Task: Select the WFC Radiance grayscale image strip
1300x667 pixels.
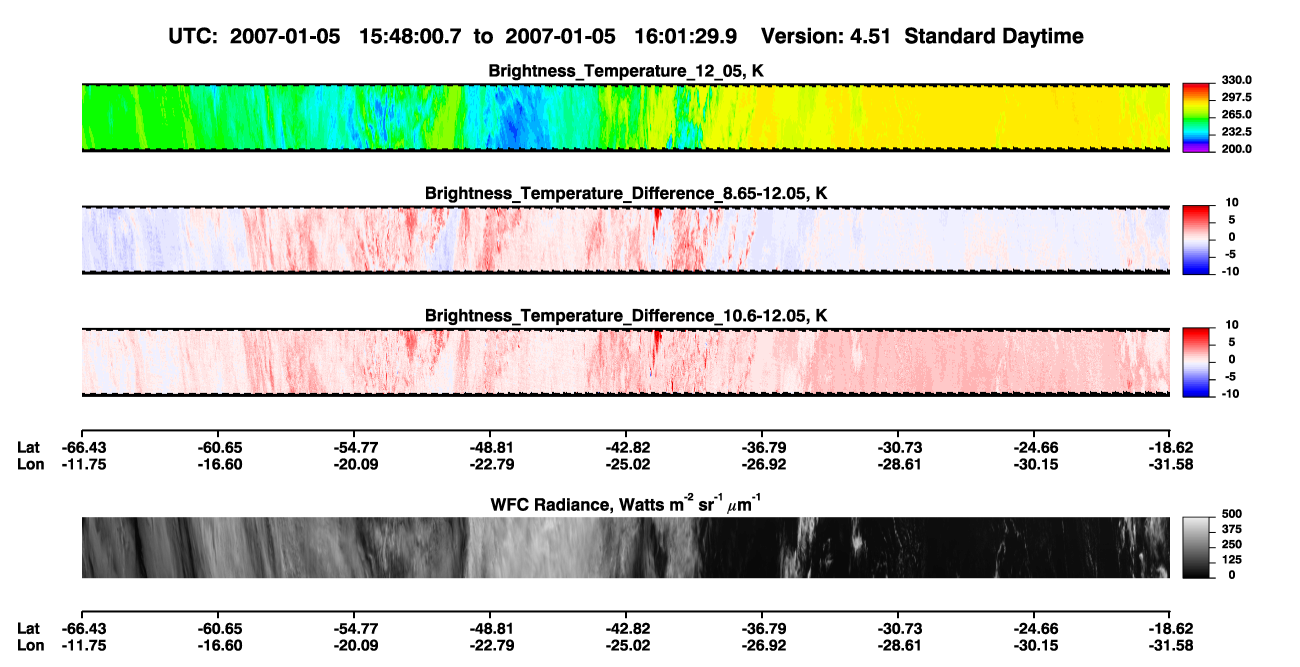Action: point(625,547)
